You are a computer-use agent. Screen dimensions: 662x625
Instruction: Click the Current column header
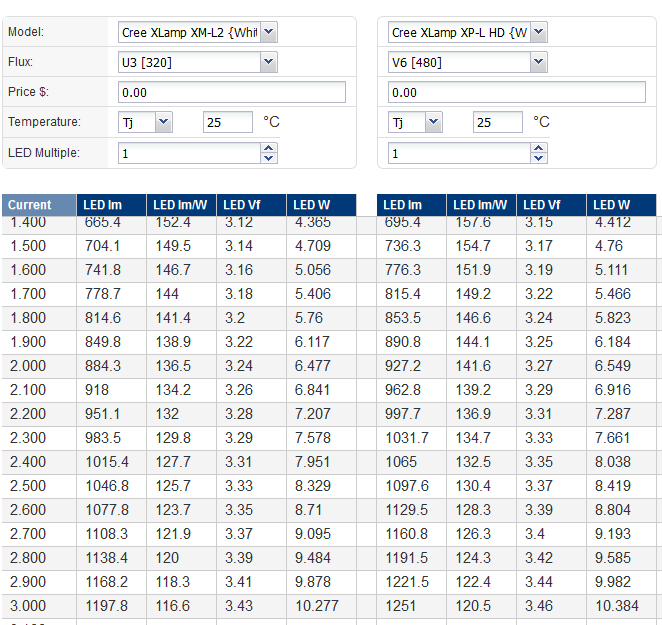(x=40, y=205)
